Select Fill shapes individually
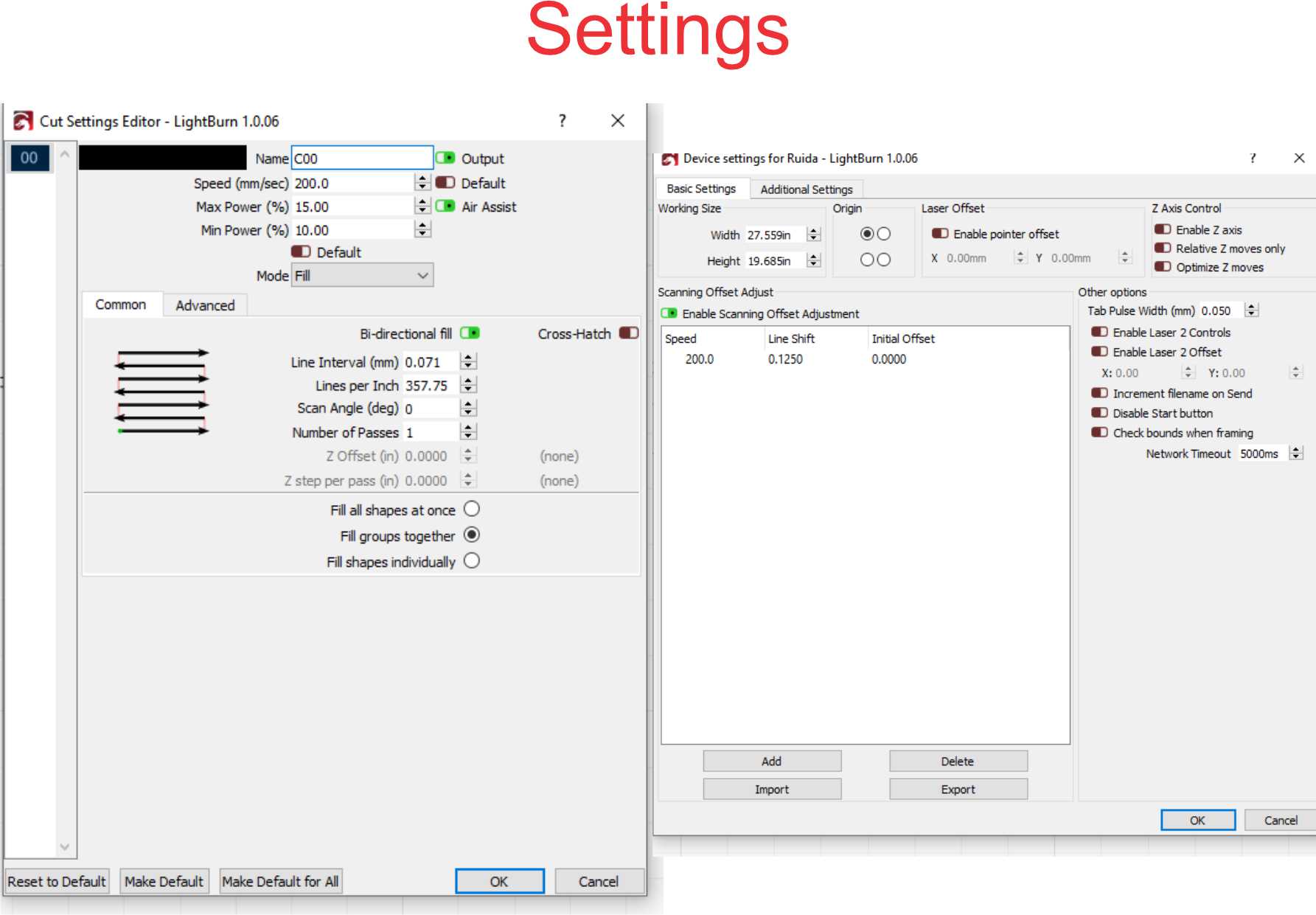Image resolution: width=1316 pixels, height=915 pixels. [472, 561]
